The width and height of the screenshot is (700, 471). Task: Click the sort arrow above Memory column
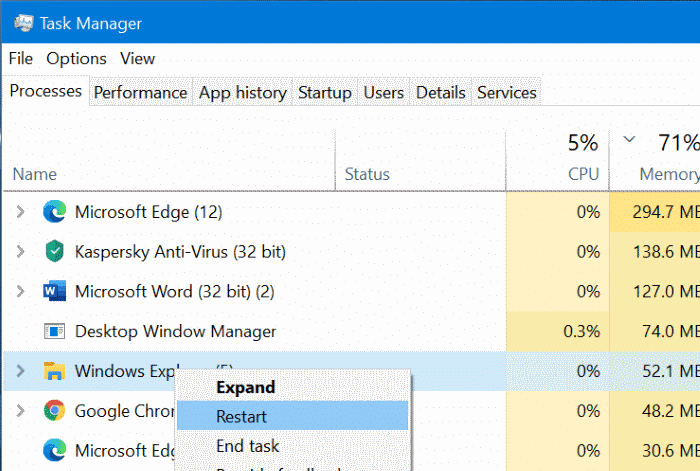point(629,139)
